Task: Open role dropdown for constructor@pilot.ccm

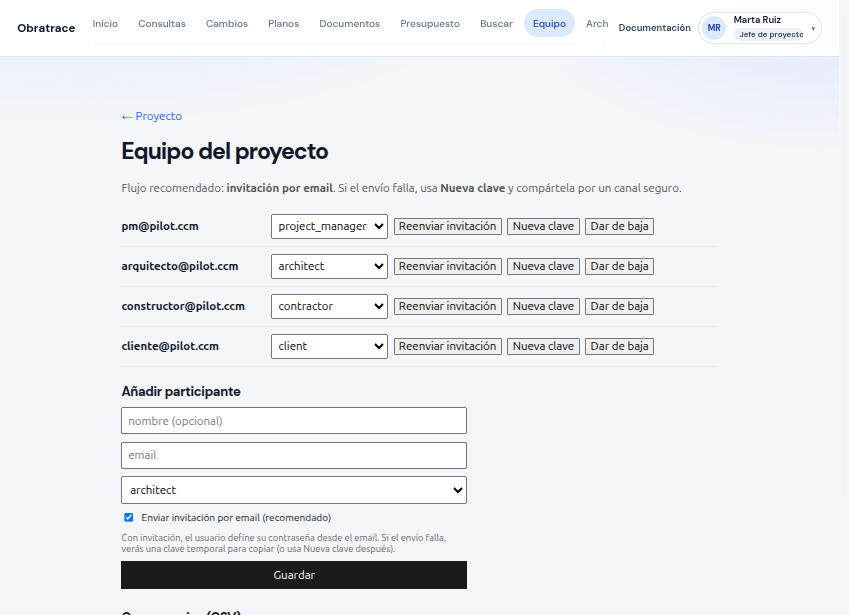Action: (329, 306)
